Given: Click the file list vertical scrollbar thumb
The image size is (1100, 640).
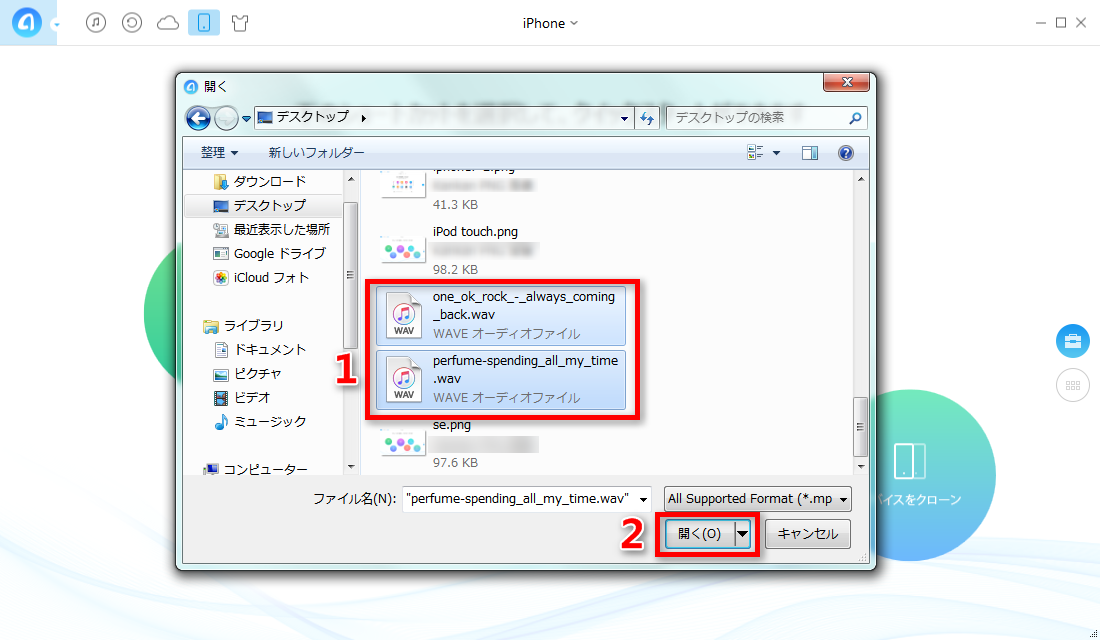Looking at the screenshot, I should pyautogui.click(x=861, y=427).
